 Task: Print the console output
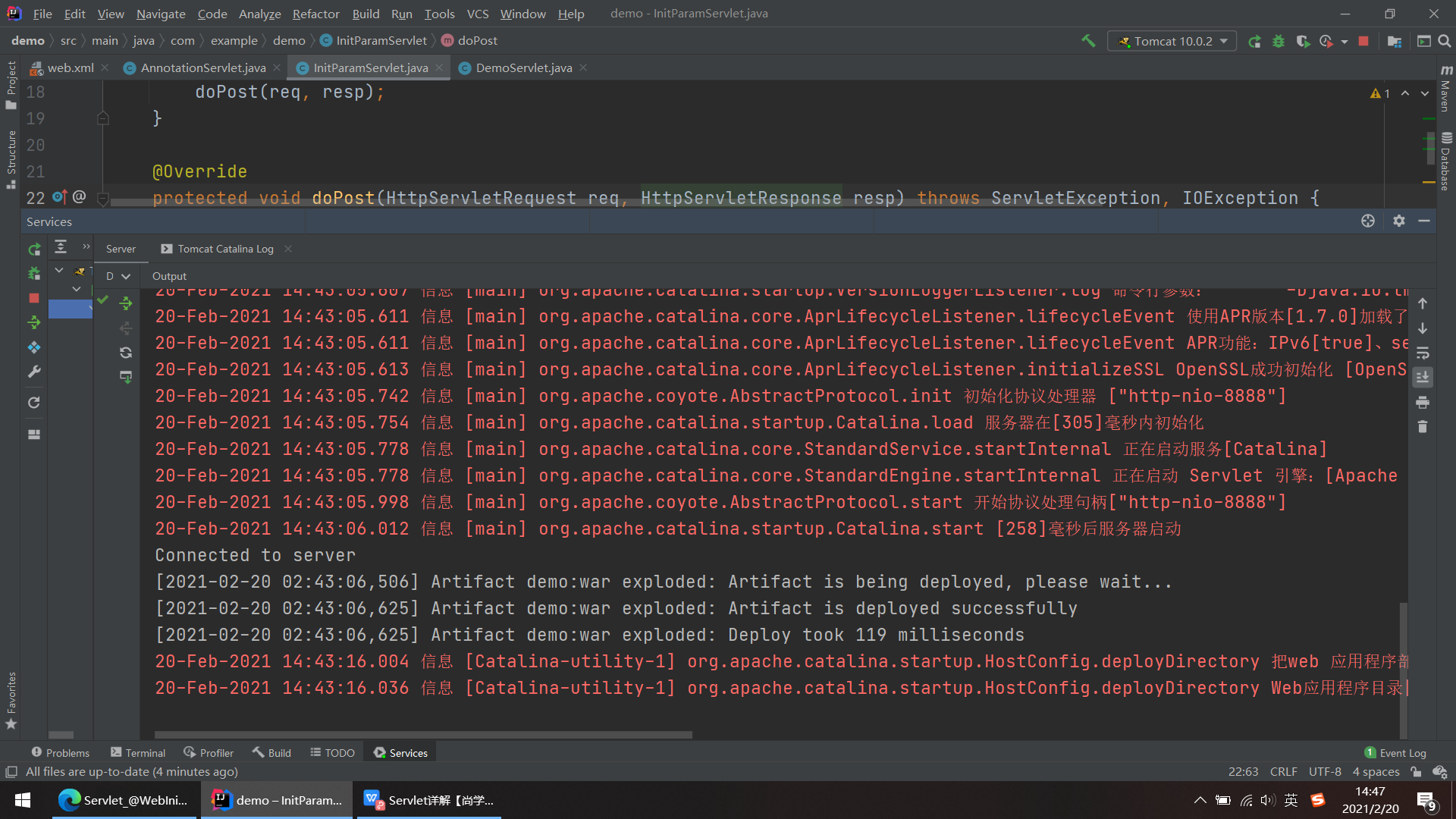pyautogui.click(x=1423, y=402)
